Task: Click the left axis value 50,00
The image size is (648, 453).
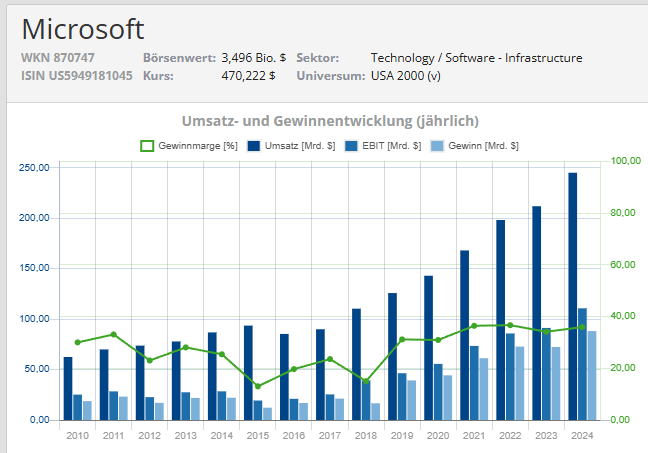Action: (36, 369)
